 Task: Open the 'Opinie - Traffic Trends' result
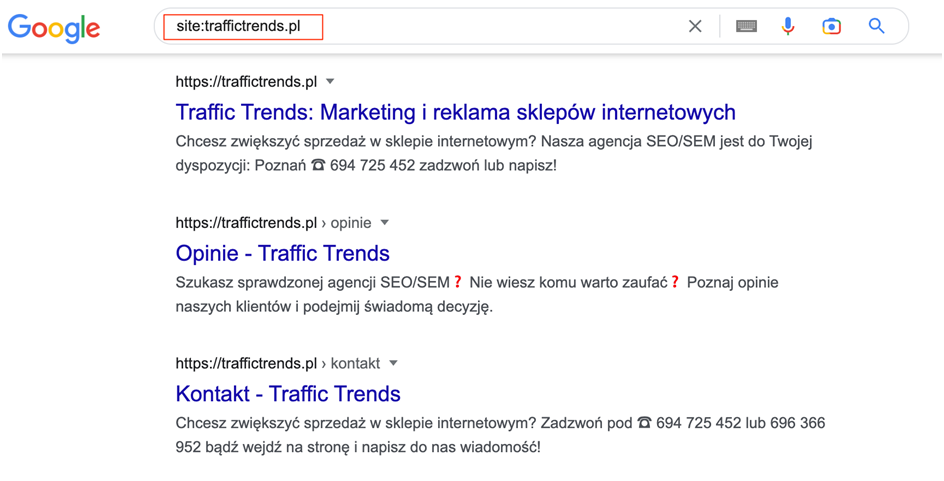click(282, 252)
